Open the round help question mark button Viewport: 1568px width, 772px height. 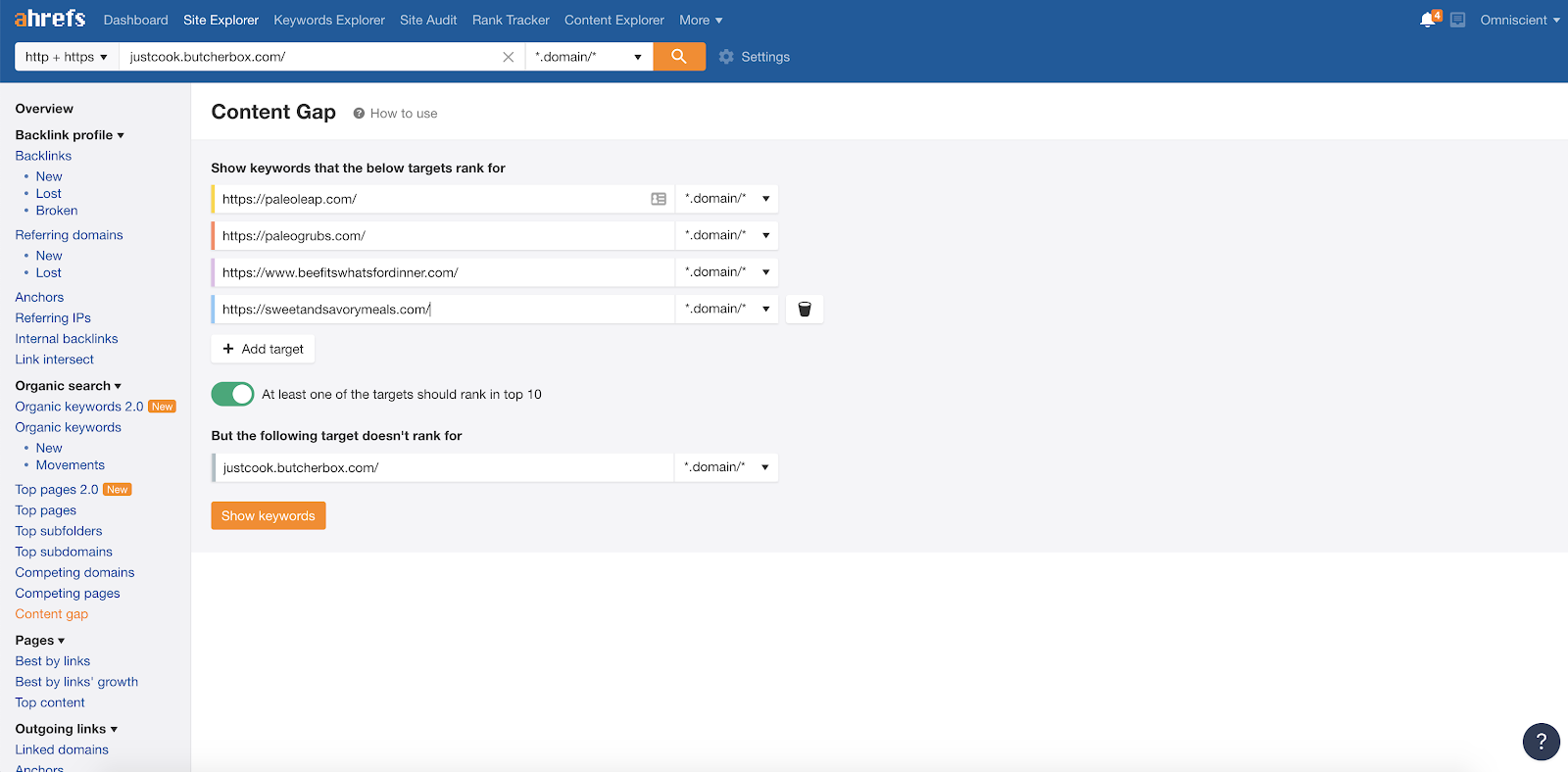[1541, 742]
